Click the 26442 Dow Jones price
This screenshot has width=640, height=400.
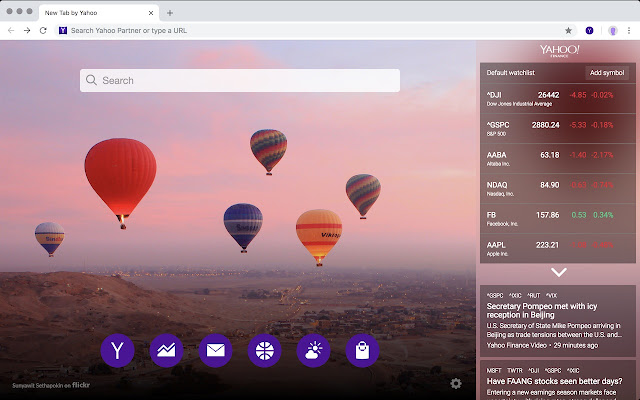pyautogui.click(x=548, y=95)
